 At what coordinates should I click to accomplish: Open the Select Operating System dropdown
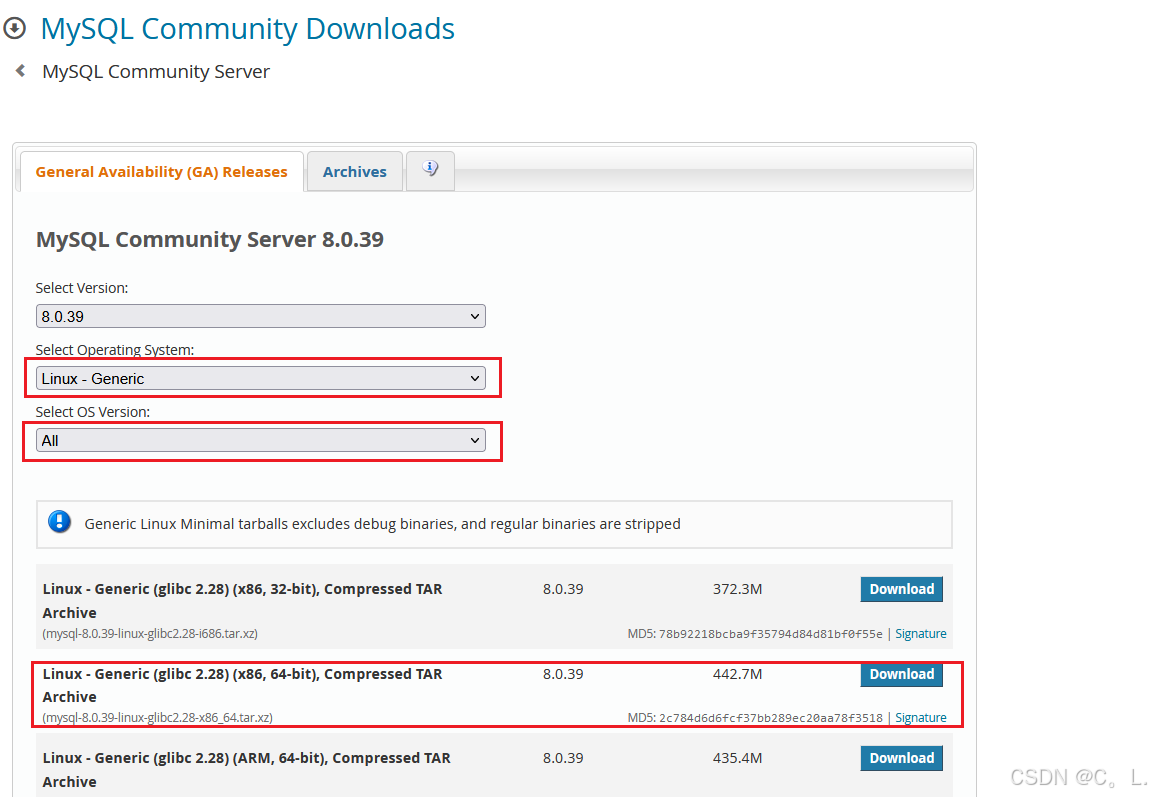[x=260, y=378]
